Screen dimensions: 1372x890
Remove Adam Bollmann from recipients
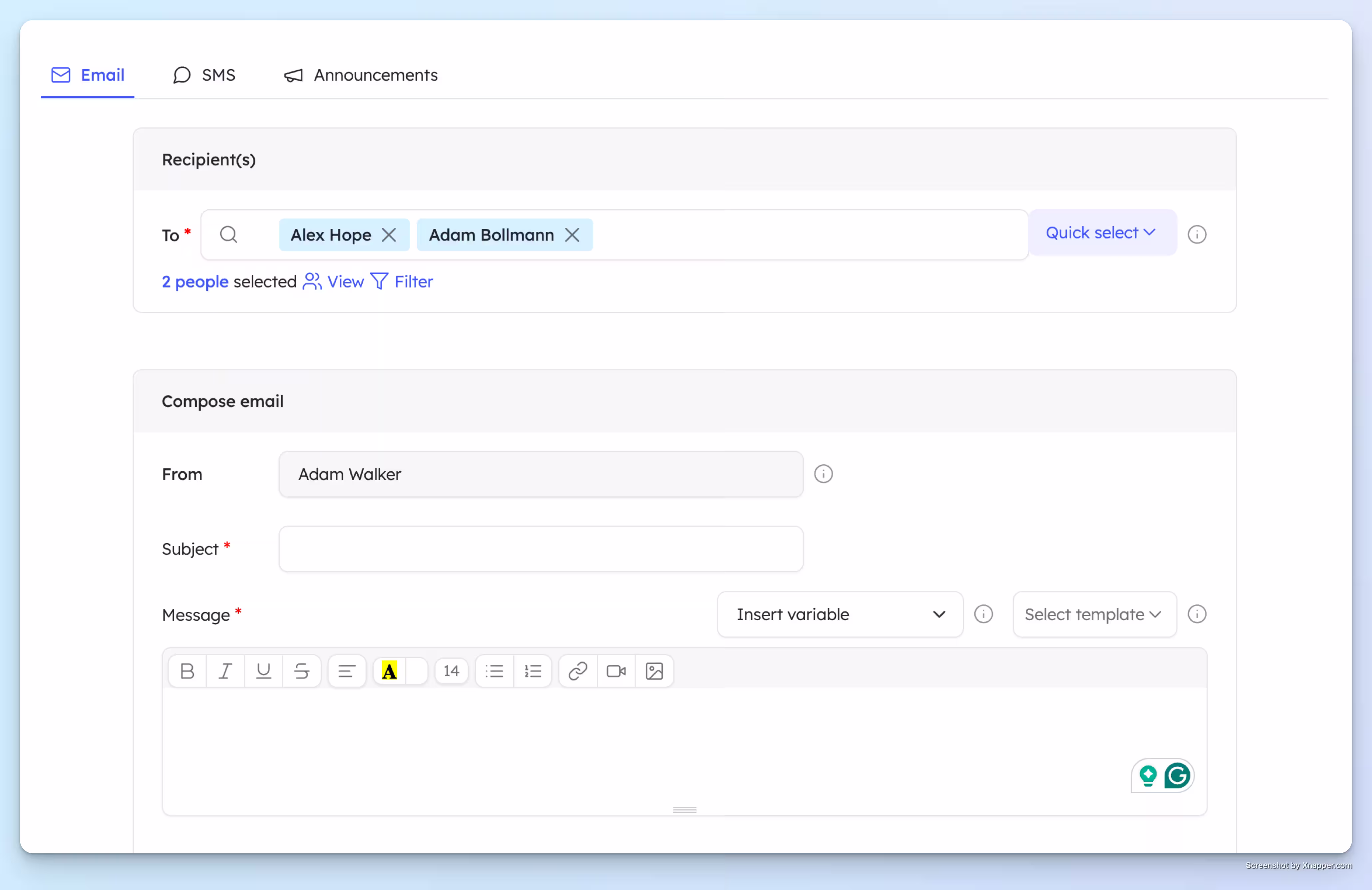[x=572, y=234]
